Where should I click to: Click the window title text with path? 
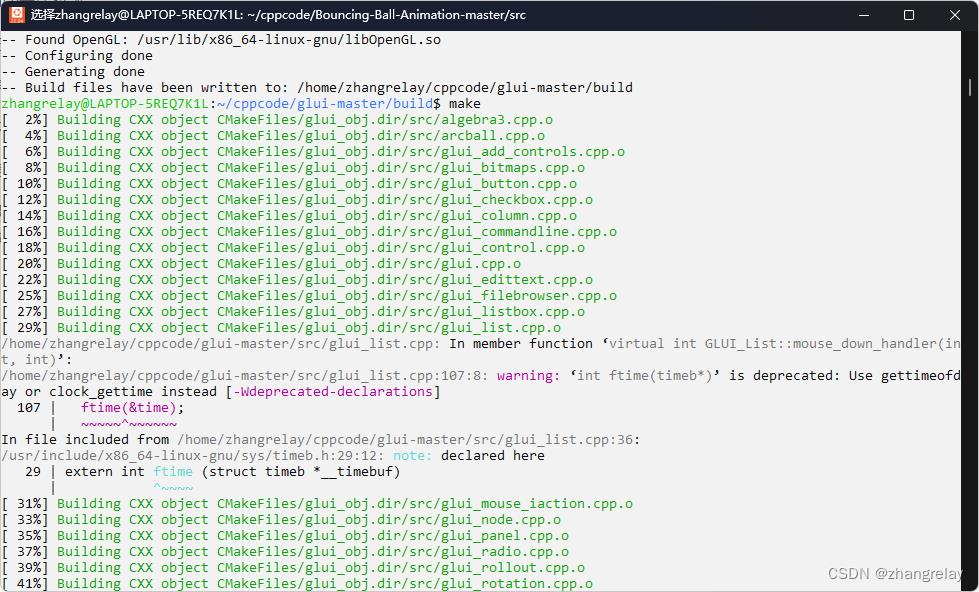click(x=278, y=15)
